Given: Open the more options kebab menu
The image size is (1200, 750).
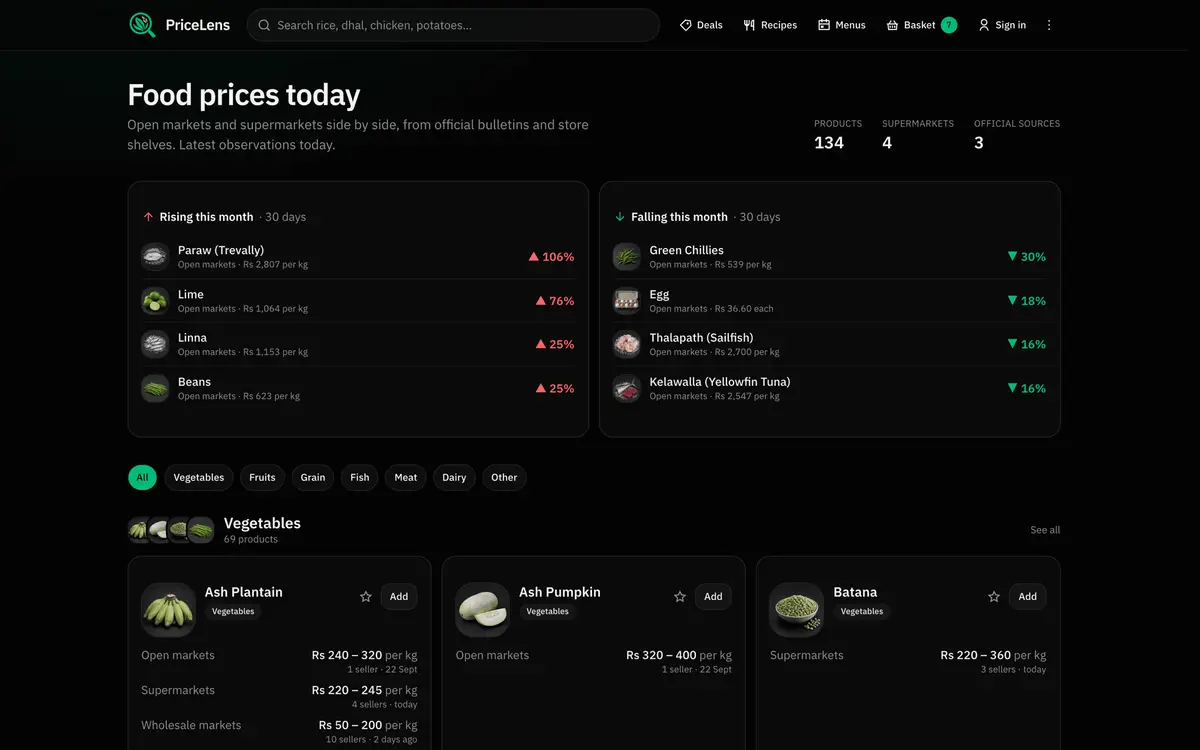Looking at the screenshot, I should 1049,25.
